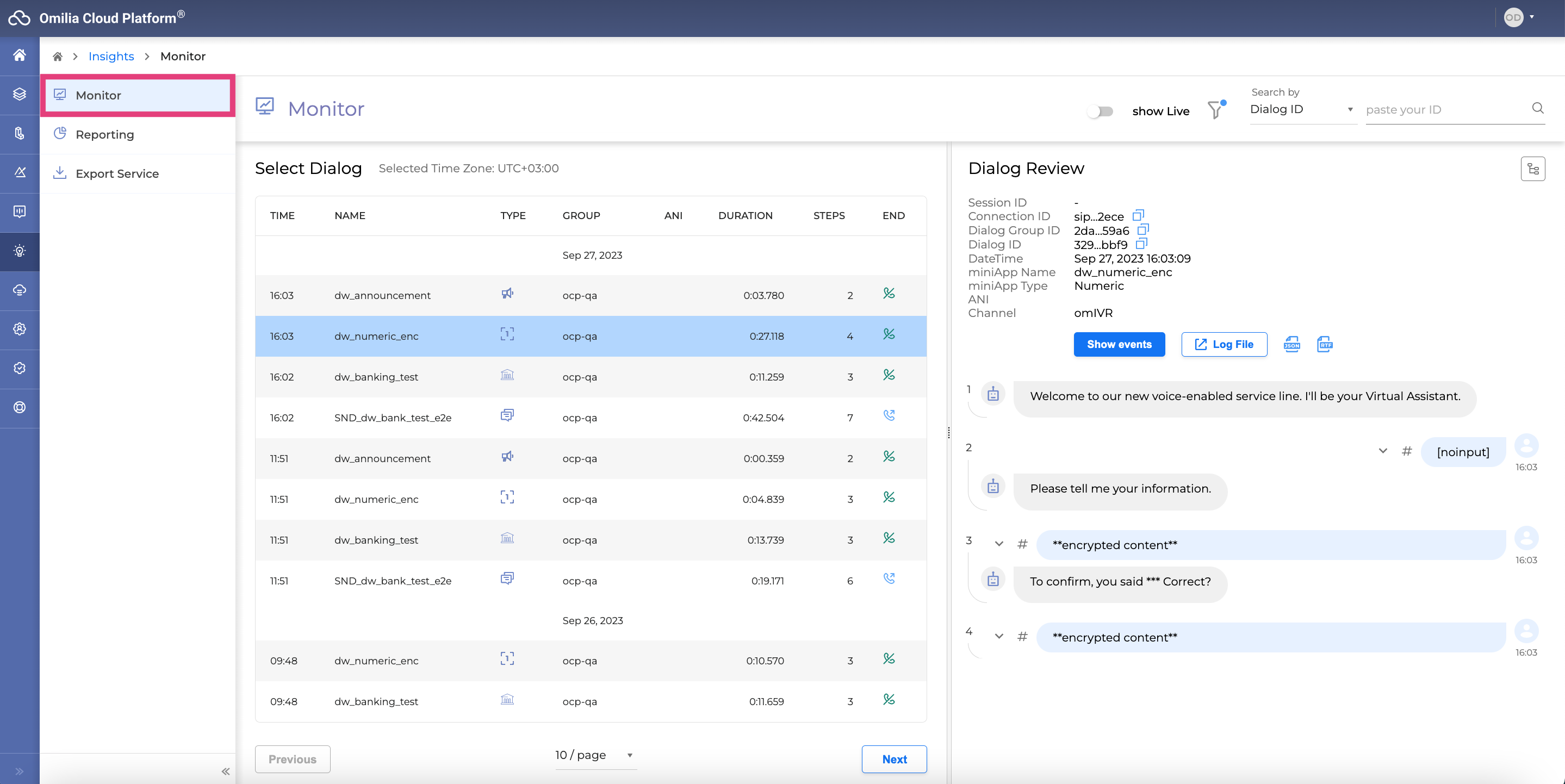
Task: Copy the Dialog Group ID value
Action: pyautogui.click(x=1143, y=229)
